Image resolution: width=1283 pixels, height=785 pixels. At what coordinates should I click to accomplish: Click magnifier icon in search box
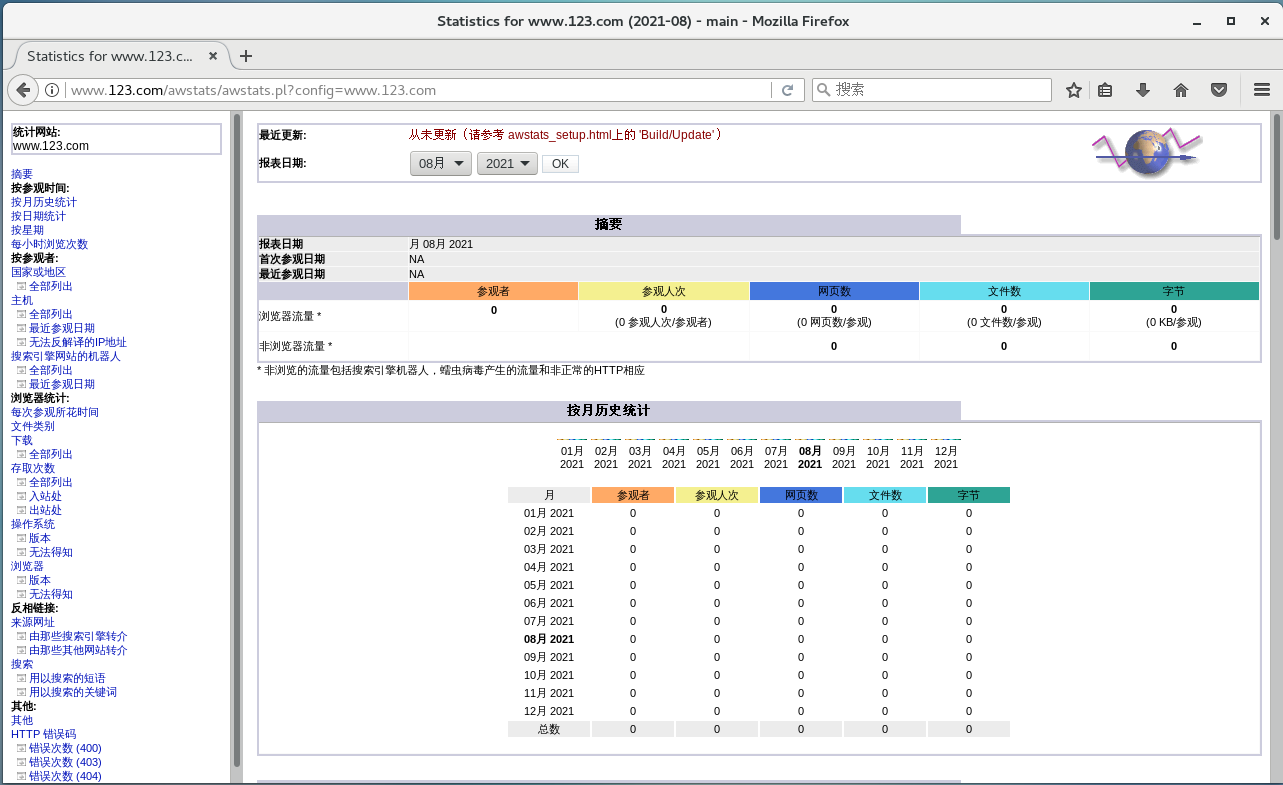[824, 90]
